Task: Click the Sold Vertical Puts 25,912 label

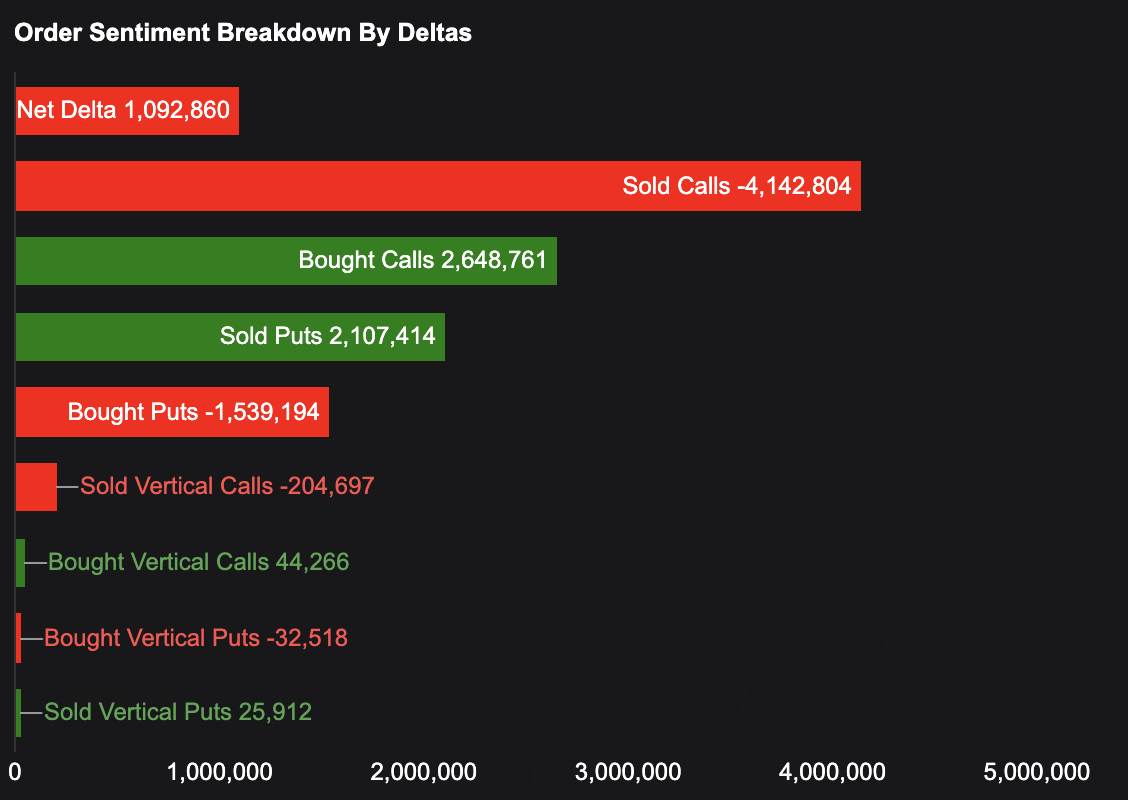Action: tap(178, 713)
